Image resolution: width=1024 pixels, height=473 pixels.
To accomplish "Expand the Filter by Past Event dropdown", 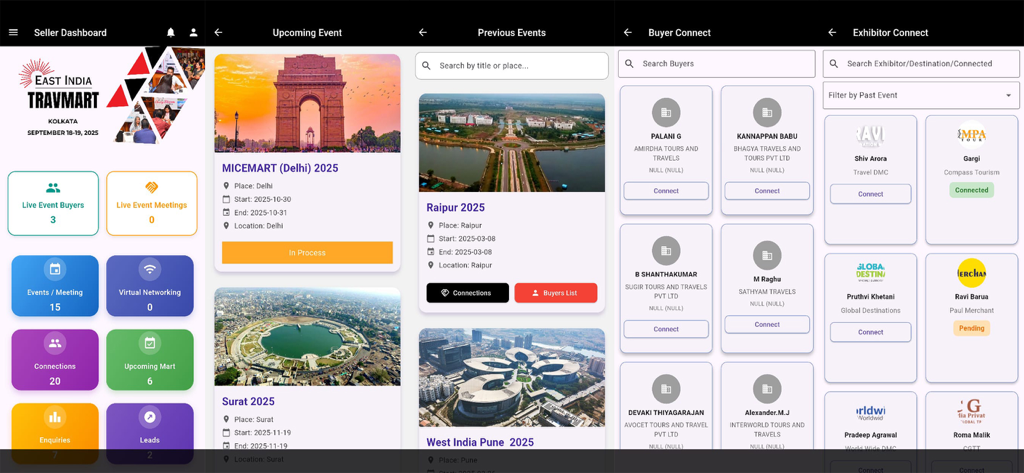I will pyautogui.click(x=921, y=95).
